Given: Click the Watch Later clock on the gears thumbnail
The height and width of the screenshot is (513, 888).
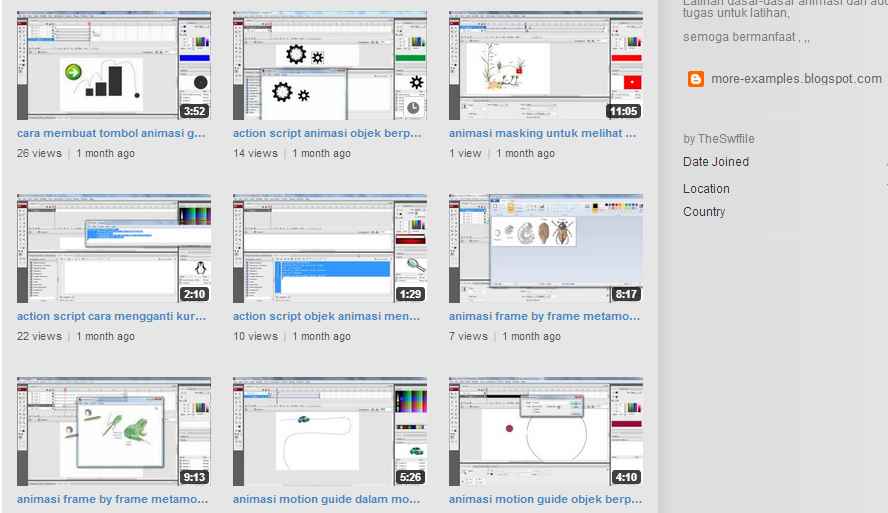Looking at the screenshot, I should coord(413,108).
